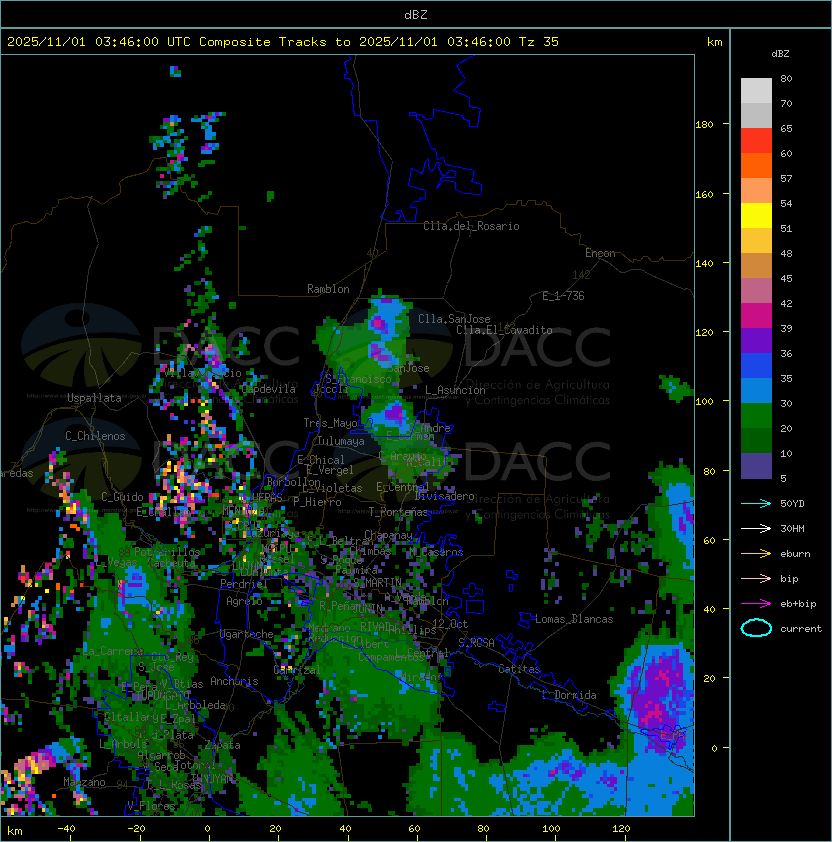The width and height of the screenshot is (832, 842).
Task: Click the 'Agrelo' map label
Action: click(244, 601)
